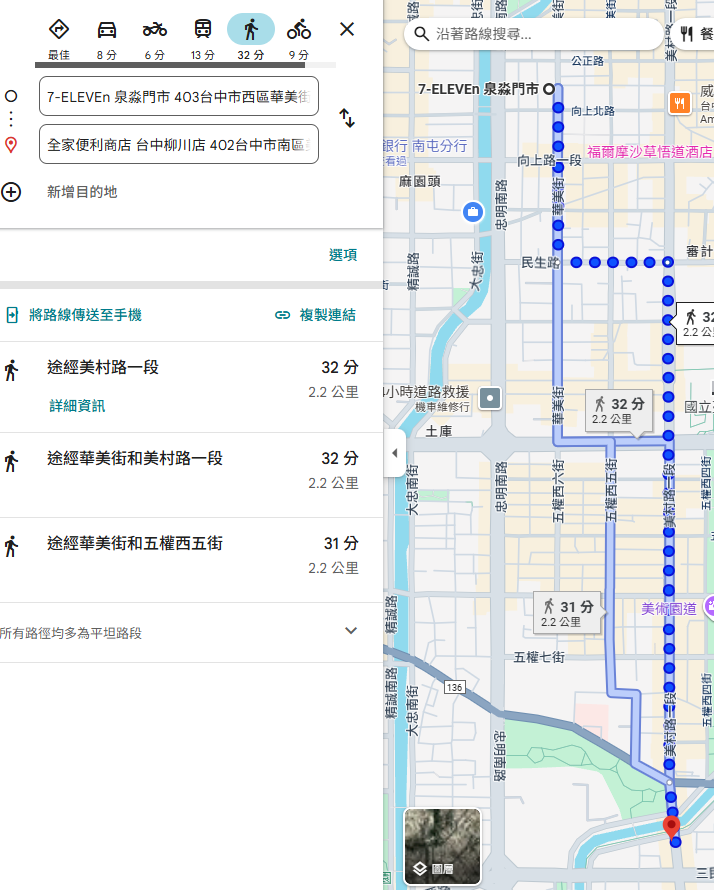Click the route 136 road shield

pyautogui.click(x=454, y=687)
